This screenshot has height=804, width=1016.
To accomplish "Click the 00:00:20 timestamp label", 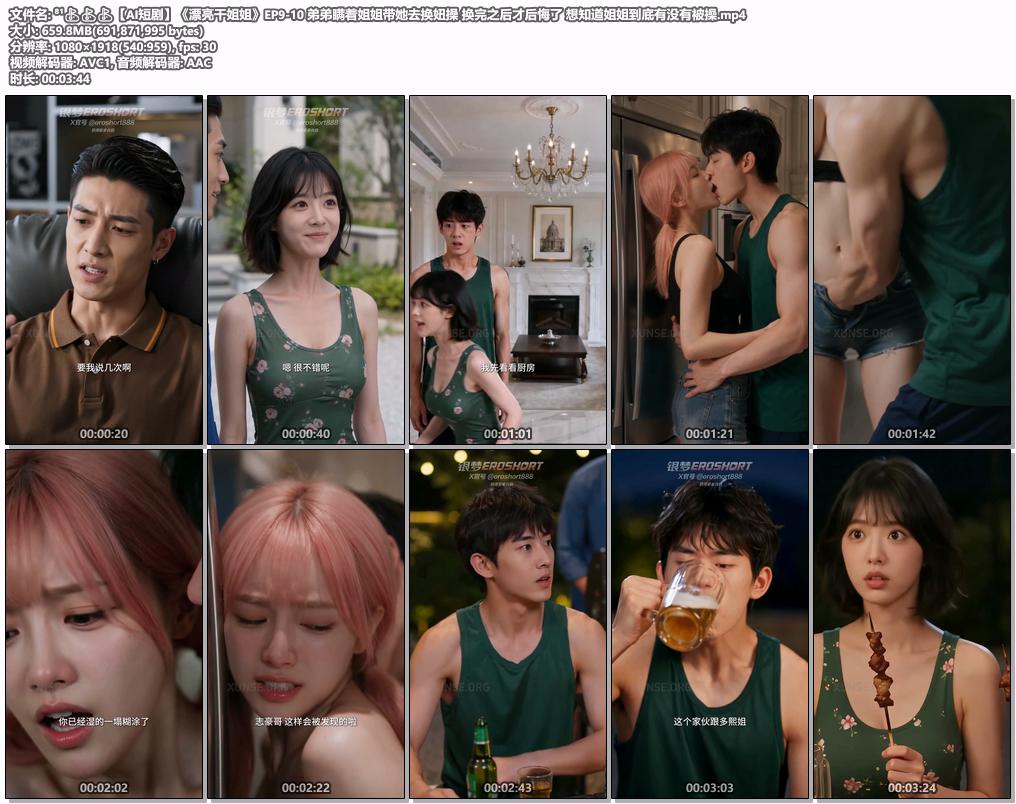I will click(104, 433).
